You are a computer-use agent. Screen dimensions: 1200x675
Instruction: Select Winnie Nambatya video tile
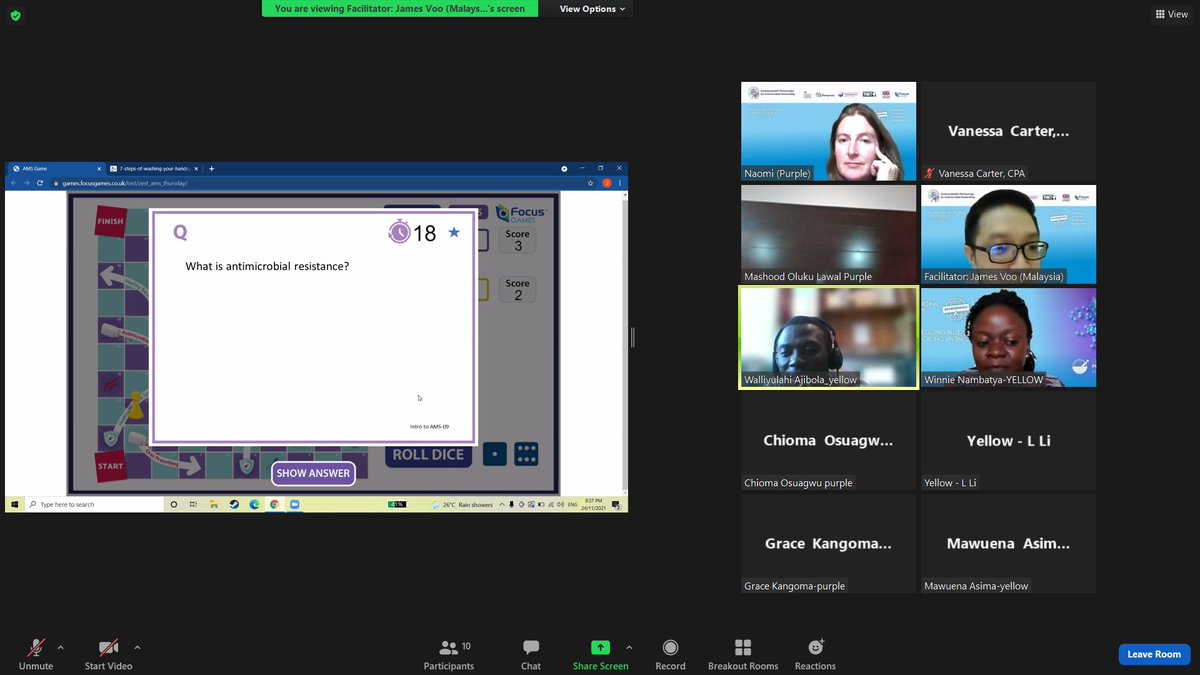tap(1008, 338)
